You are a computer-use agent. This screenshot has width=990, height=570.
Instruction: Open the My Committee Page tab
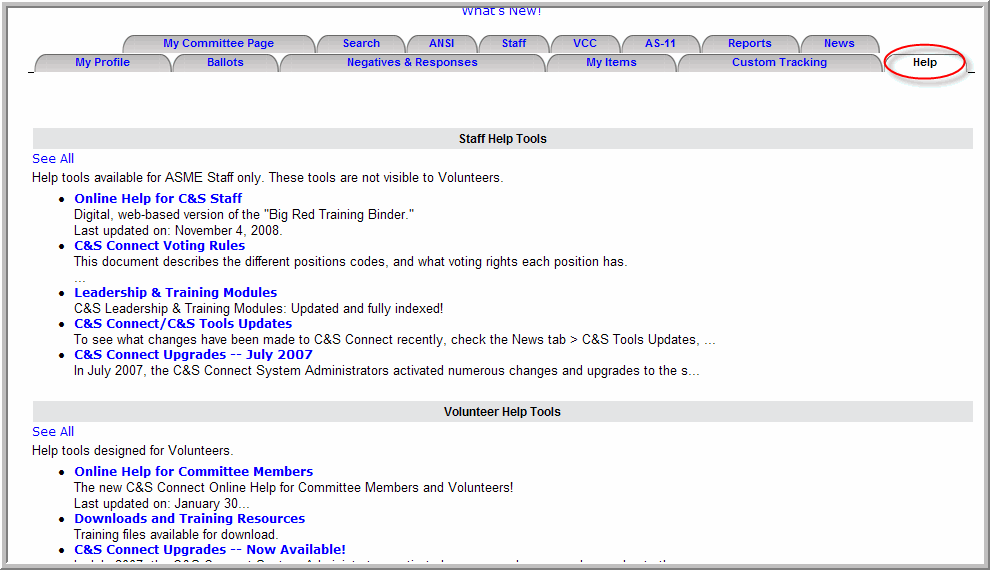(218, 44)
